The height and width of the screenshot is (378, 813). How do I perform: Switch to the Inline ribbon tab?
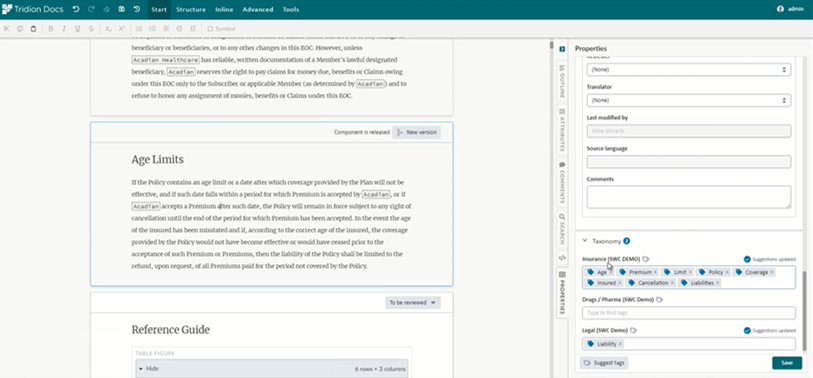pos(224,9)
